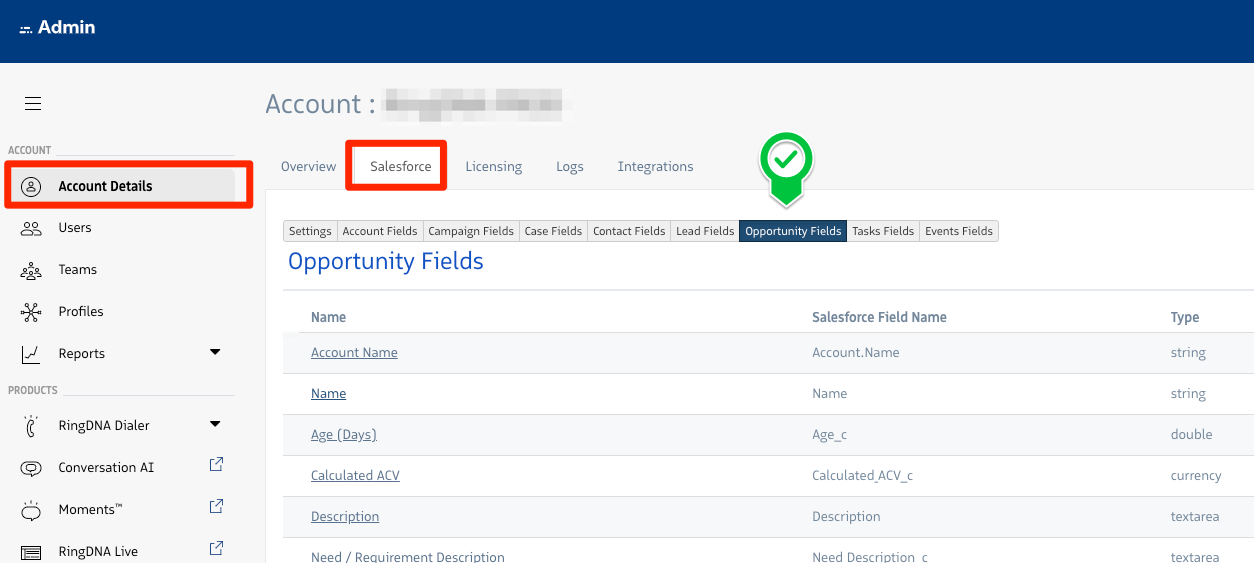The height and width of the screenshot is (563, 1254).
Task: Select the Settings sub-tab
Action: coord(310,231)
